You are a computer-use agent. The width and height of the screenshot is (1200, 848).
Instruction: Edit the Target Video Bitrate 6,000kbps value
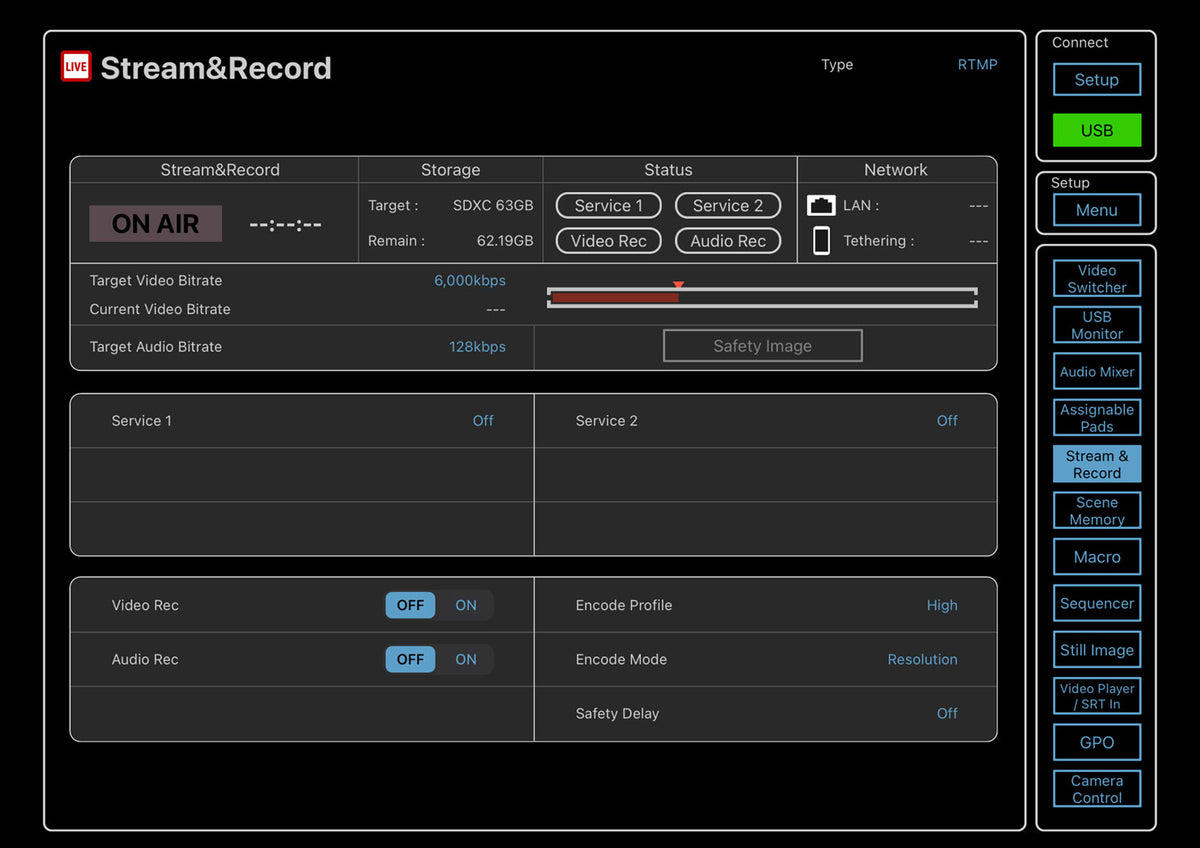(469, 281)
